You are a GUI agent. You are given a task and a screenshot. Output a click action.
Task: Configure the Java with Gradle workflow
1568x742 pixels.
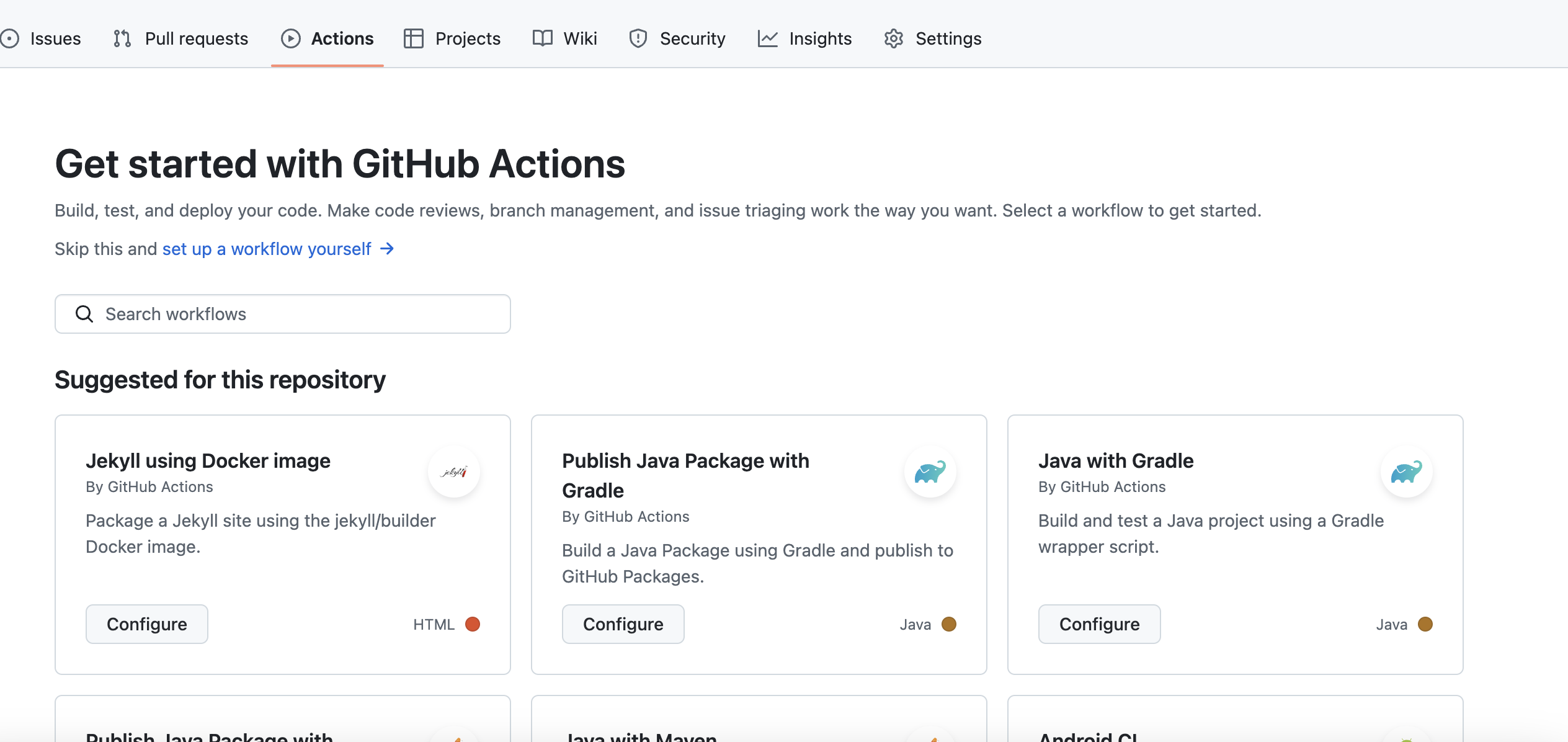1099,624
